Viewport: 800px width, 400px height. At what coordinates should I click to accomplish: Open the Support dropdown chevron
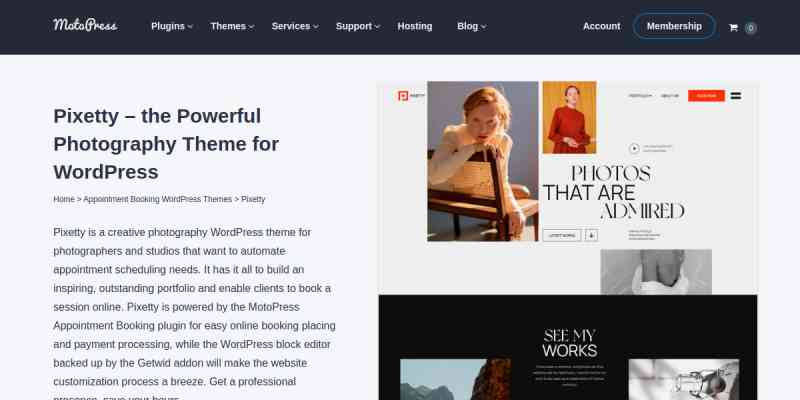pos(377,27)
